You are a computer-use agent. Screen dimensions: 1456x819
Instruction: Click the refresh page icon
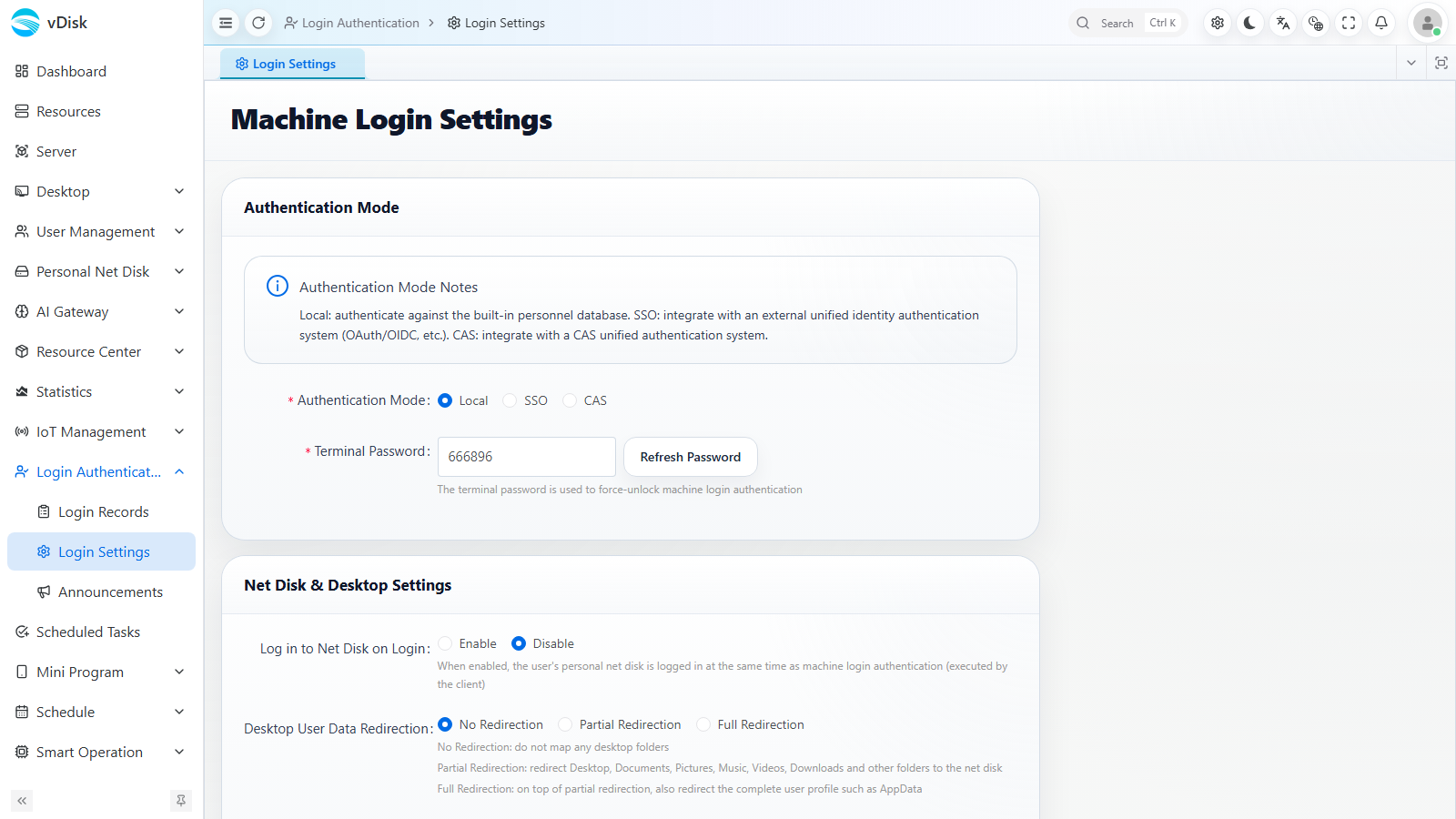pos(258,23)
